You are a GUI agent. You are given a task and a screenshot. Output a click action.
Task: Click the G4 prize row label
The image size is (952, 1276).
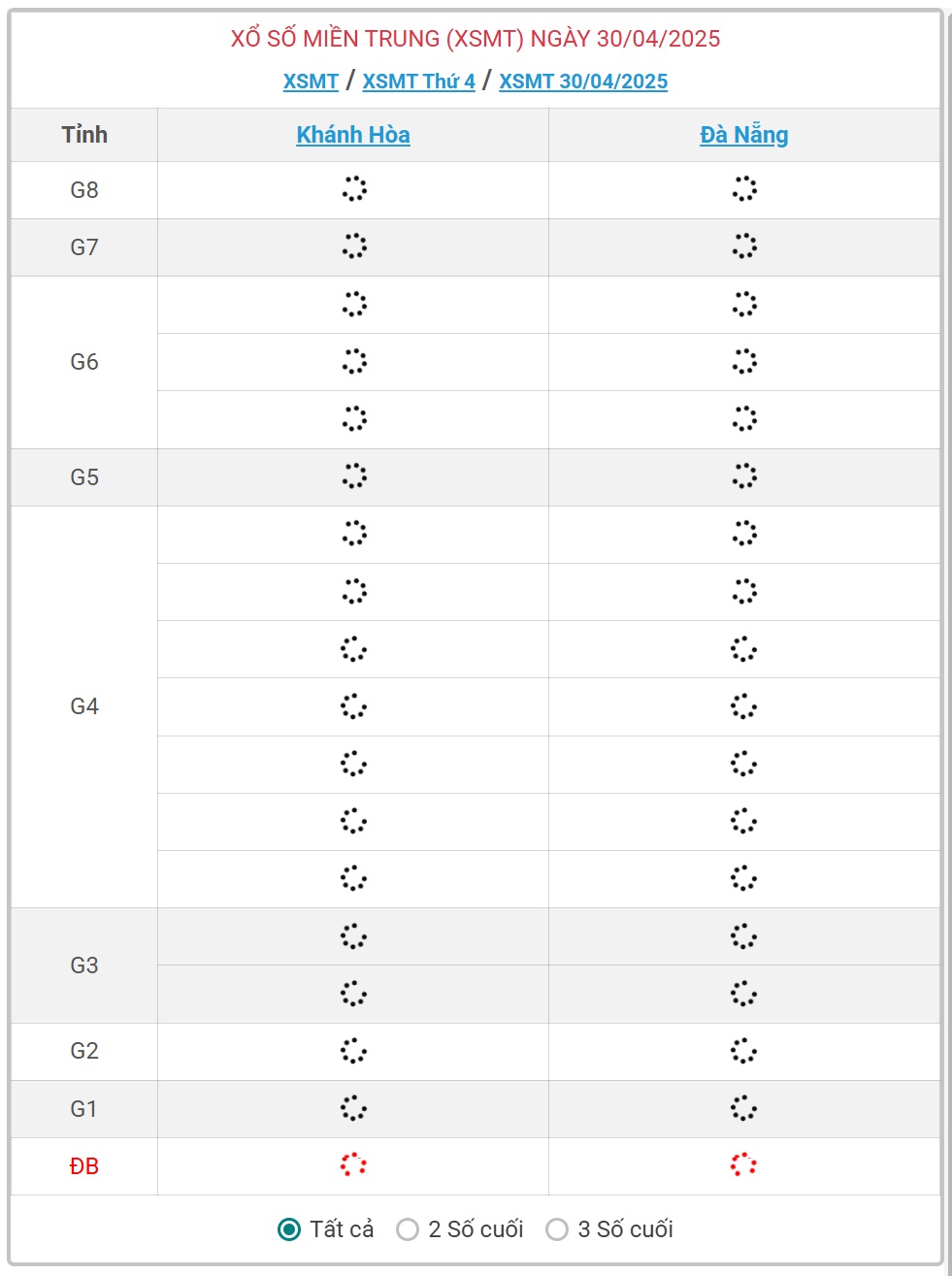click(x=84, y=706)
